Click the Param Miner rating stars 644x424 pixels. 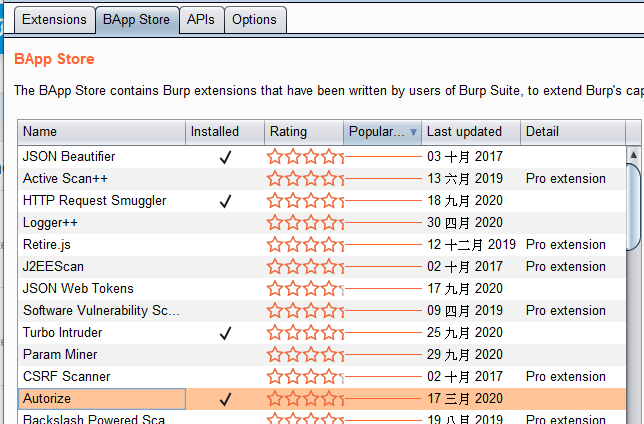(305, 355)
